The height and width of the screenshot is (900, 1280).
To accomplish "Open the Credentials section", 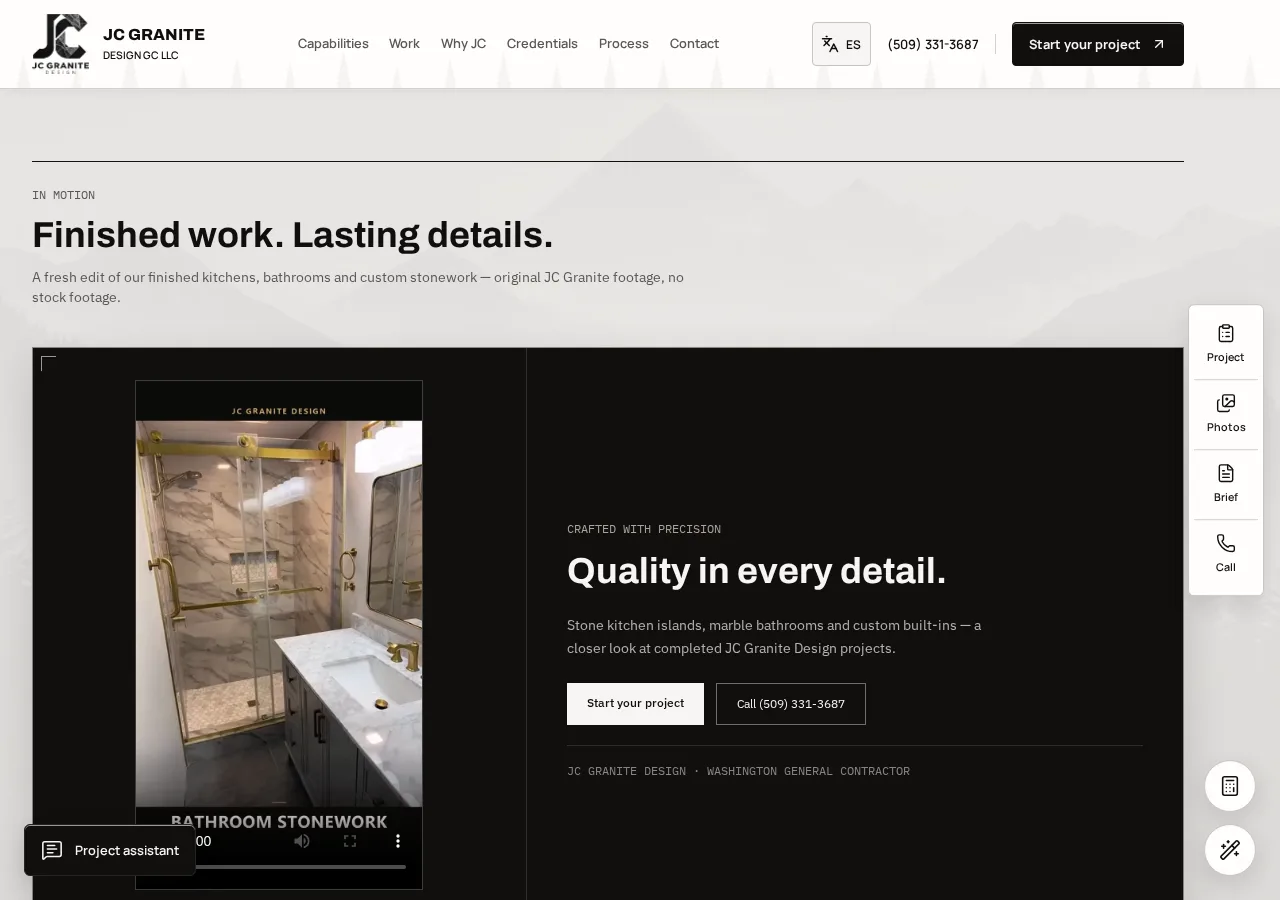I will tap(542, 44).
